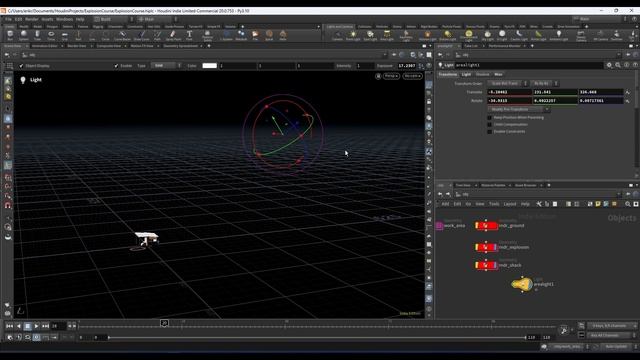Screen dimensions: 640x360
Task: Open the Auto Update dropdown
Action: 619,347
